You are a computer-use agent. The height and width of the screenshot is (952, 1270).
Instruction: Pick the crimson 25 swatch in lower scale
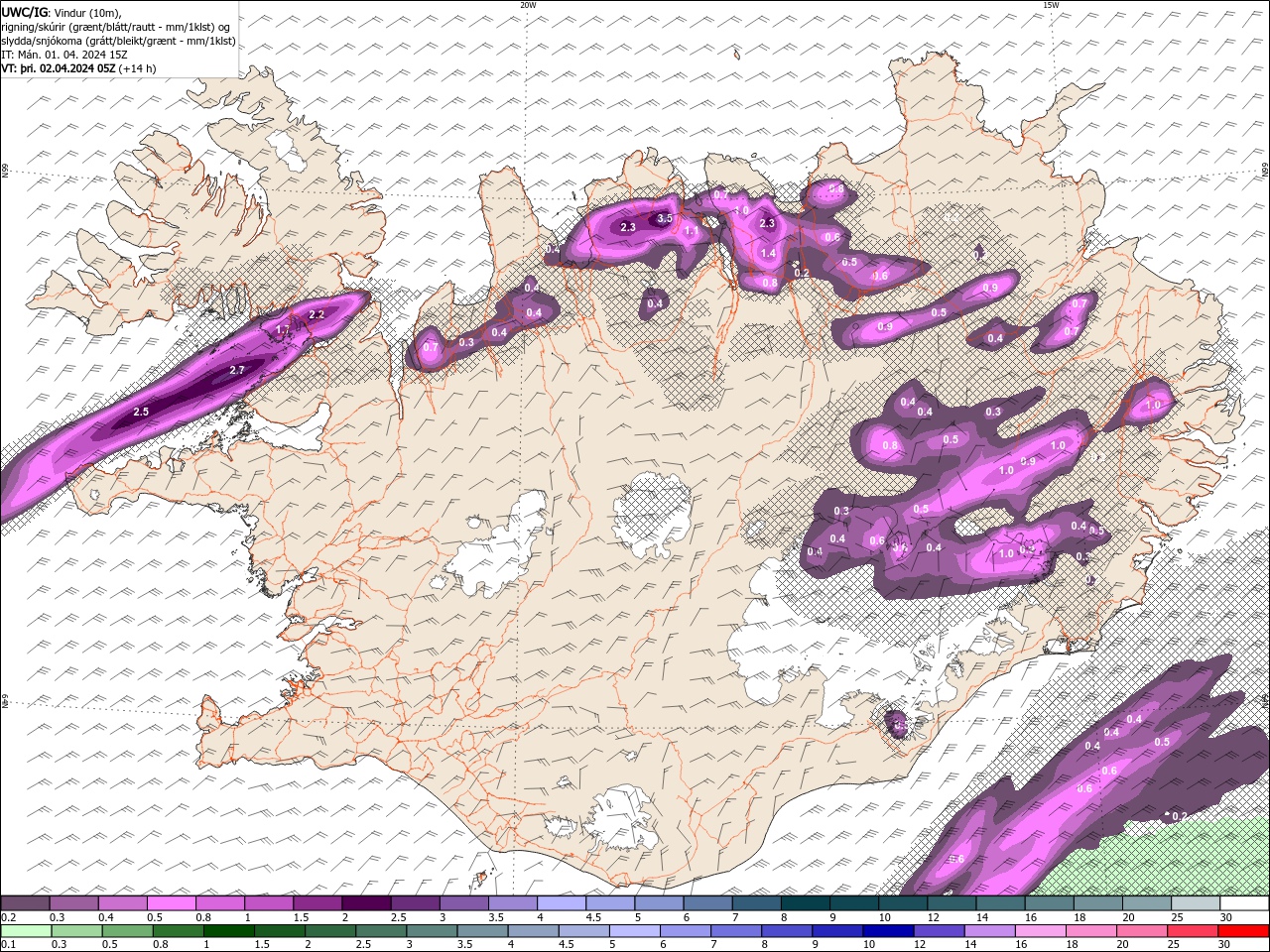click(x=1193, y=931)
